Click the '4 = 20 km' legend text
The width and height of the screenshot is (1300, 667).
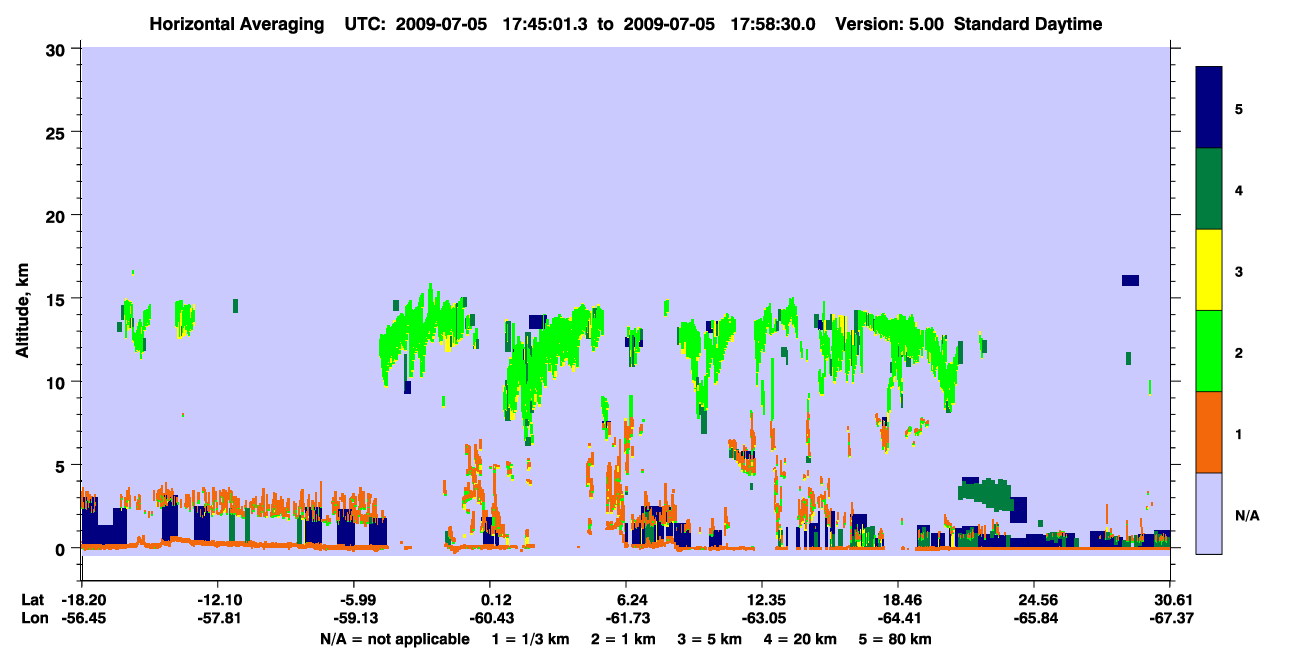(800, 638)
